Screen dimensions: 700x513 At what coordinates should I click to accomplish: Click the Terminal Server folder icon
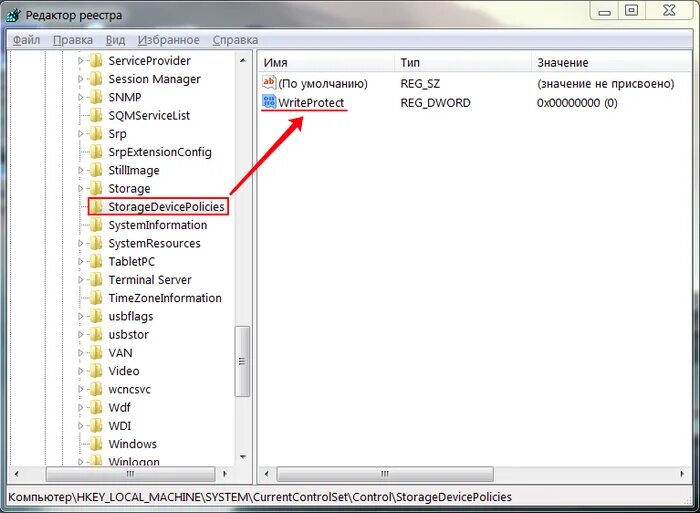click(x=96, y=279)
